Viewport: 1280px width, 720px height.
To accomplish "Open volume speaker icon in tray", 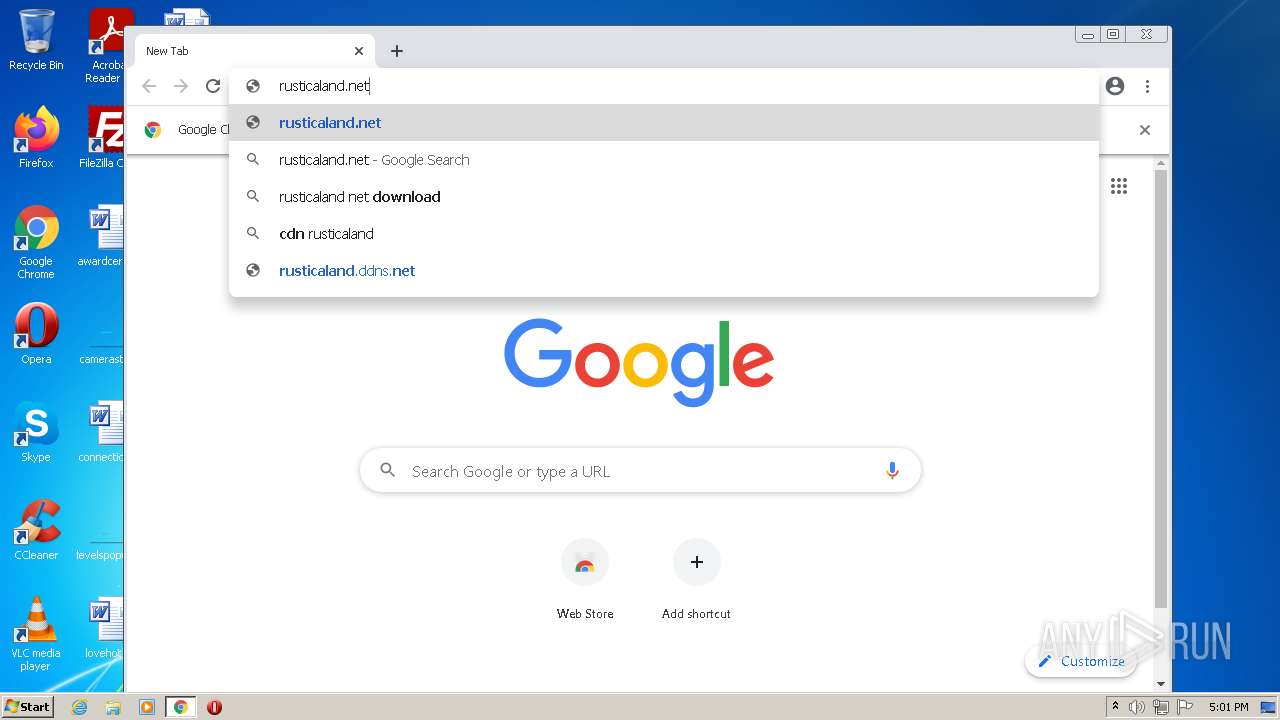I will [x=1137, y=707].
